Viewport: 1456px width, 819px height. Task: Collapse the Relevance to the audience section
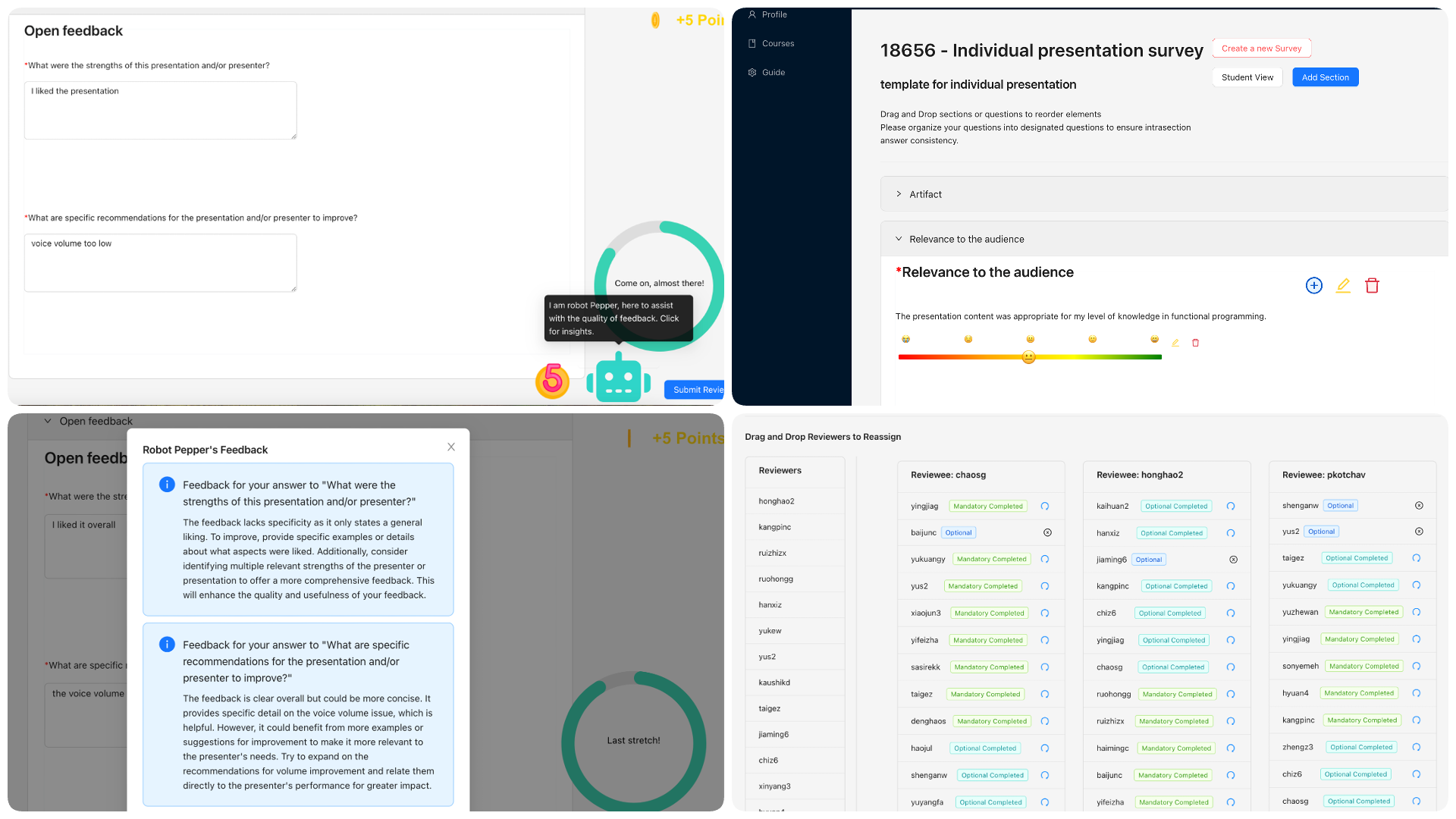899,239
